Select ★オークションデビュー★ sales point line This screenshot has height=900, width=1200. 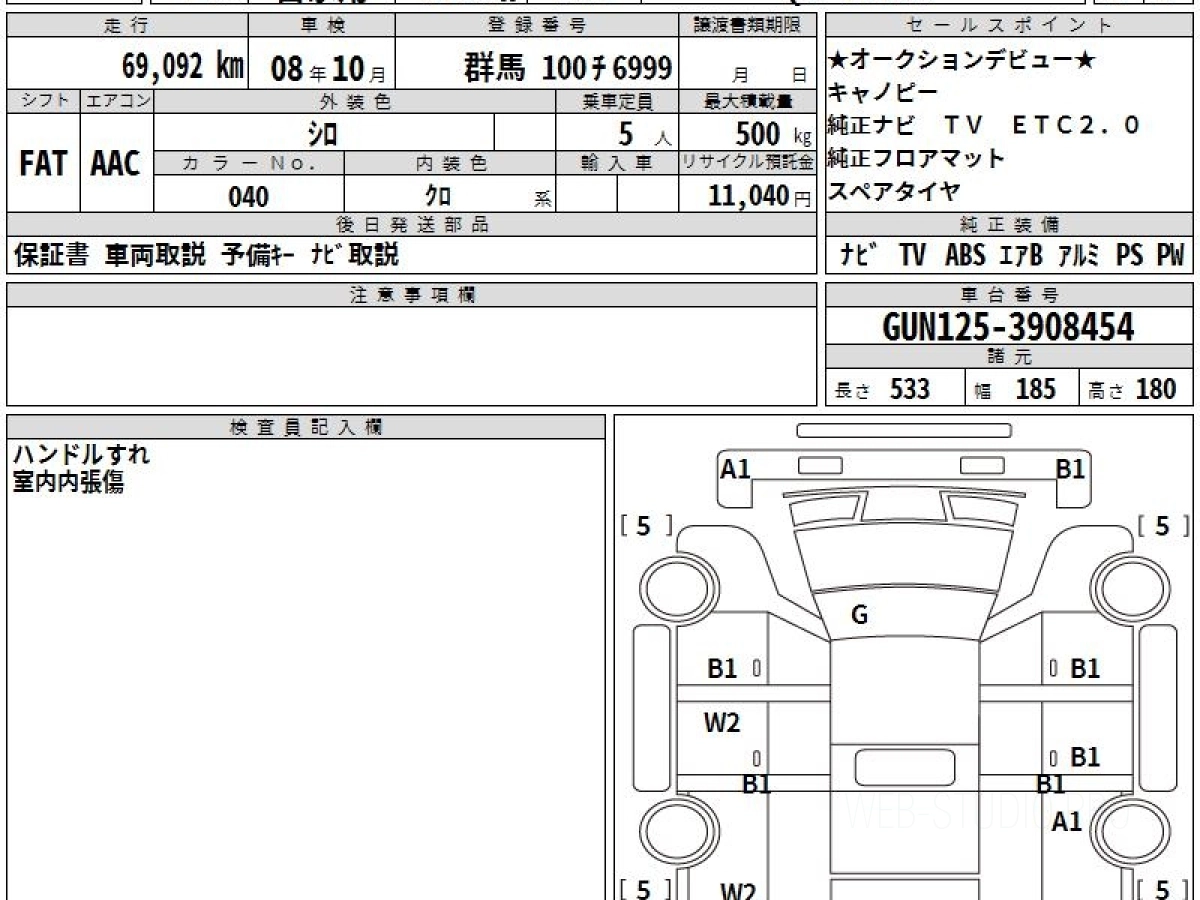pyautogui.click(x=961, y=62)
